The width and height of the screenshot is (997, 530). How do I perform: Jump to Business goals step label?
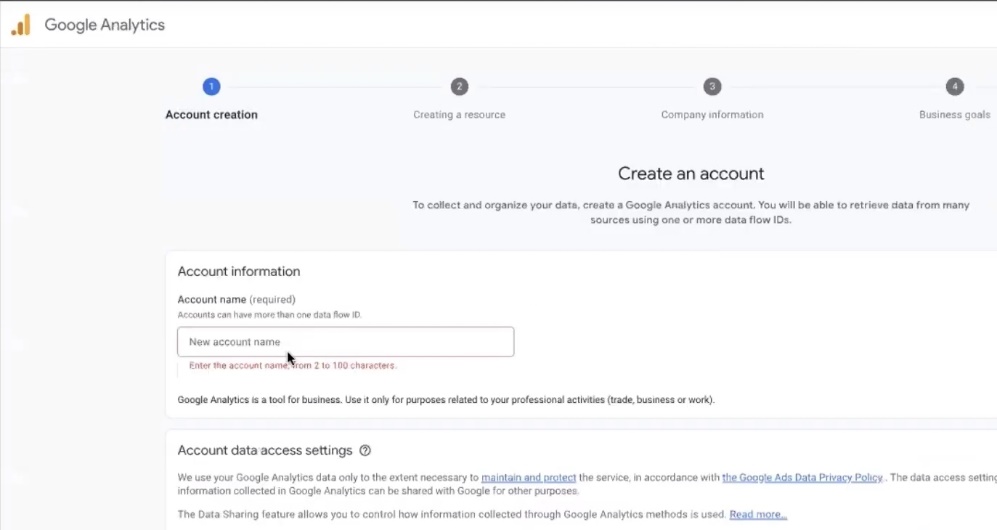(x=954, y=115)
